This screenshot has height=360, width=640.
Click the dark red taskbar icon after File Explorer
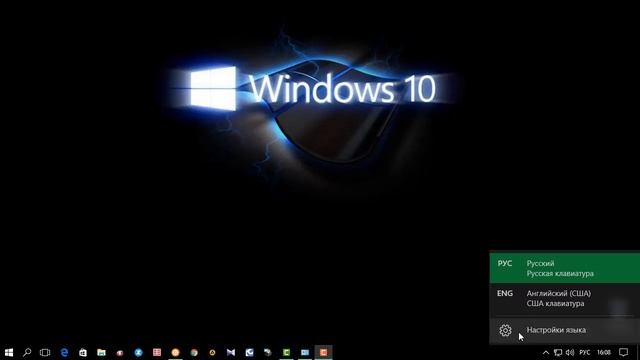coord(120,353)
